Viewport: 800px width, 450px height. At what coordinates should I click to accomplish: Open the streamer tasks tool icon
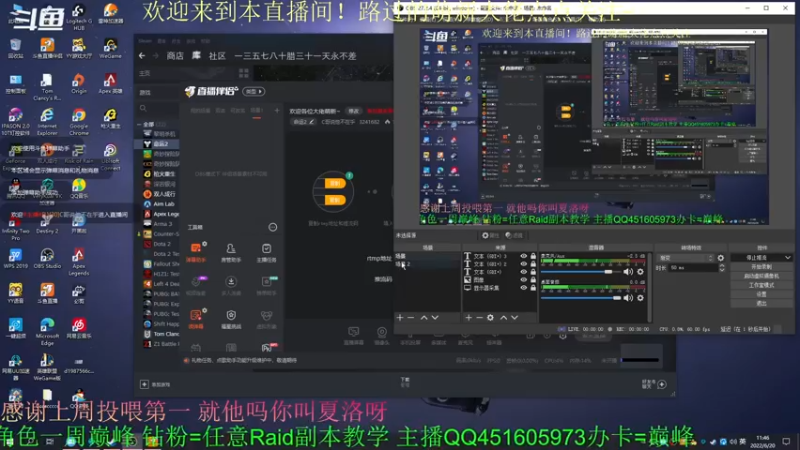tap(266, 252)
